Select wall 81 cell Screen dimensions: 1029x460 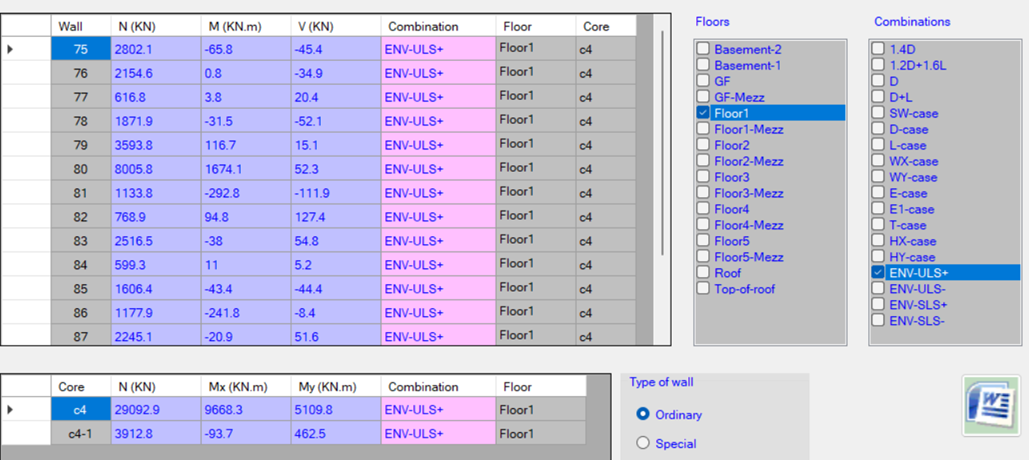(x=81, y=193)
